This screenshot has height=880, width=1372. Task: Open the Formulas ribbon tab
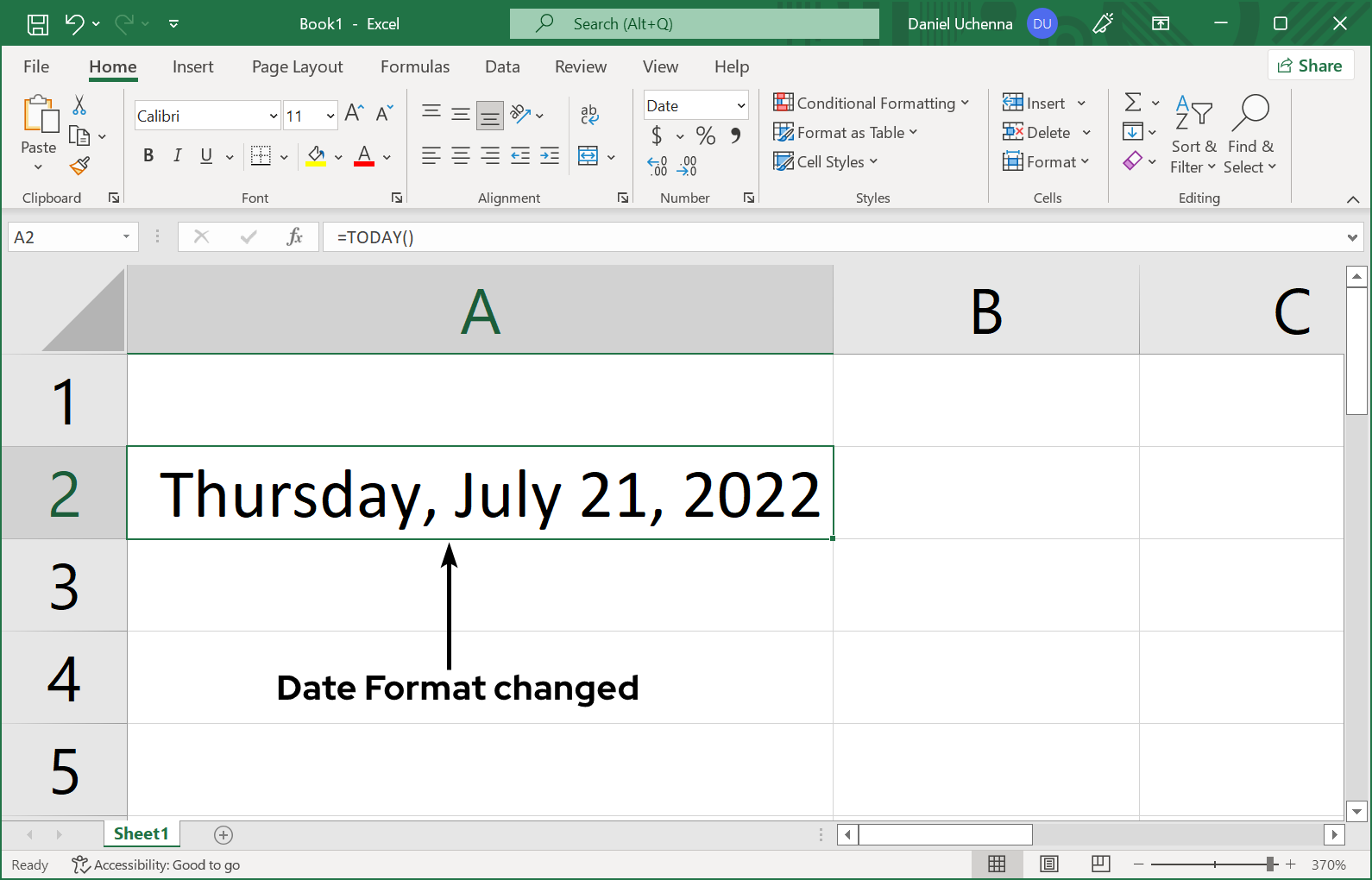point(415,66)
